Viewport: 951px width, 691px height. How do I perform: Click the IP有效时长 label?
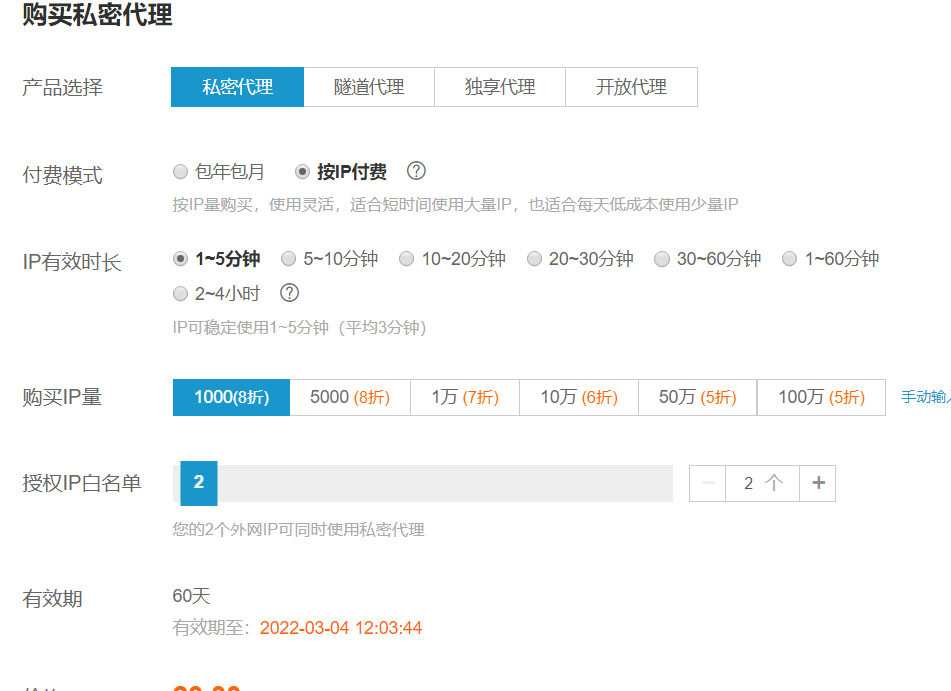click(72, 263)
